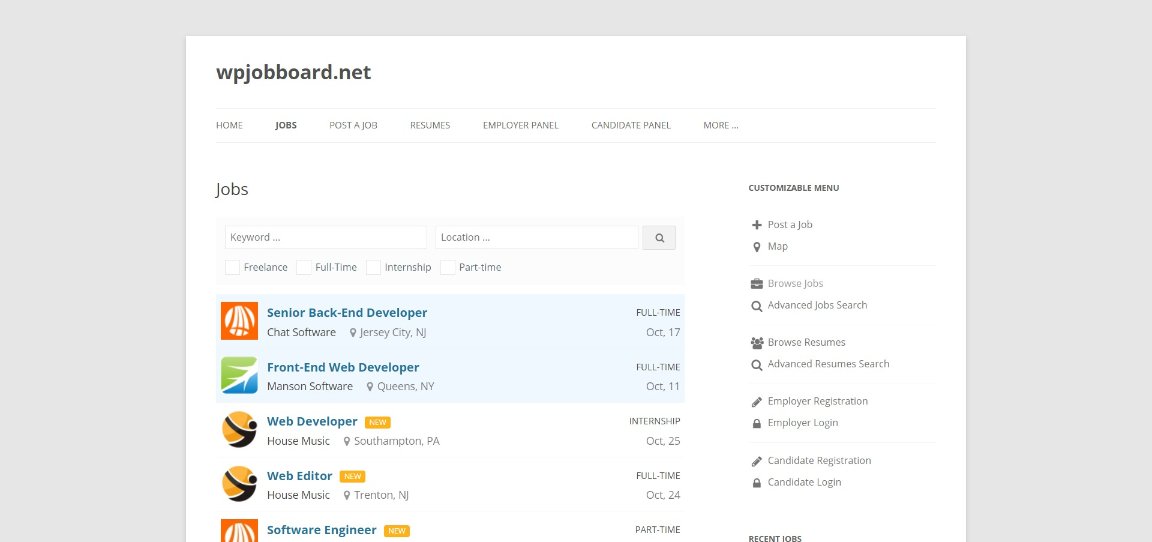Check the Freelance filter checkbox
The image size is (1152, 542).
232,267
